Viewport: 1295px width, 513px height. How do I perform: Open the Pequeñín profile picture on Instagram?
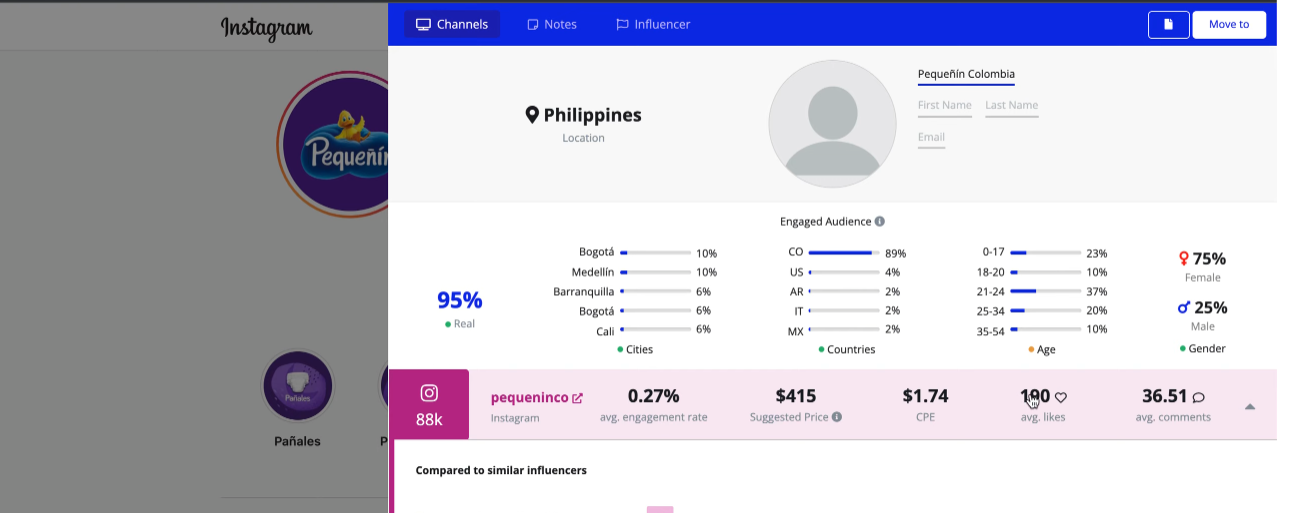tap(333, 145)
